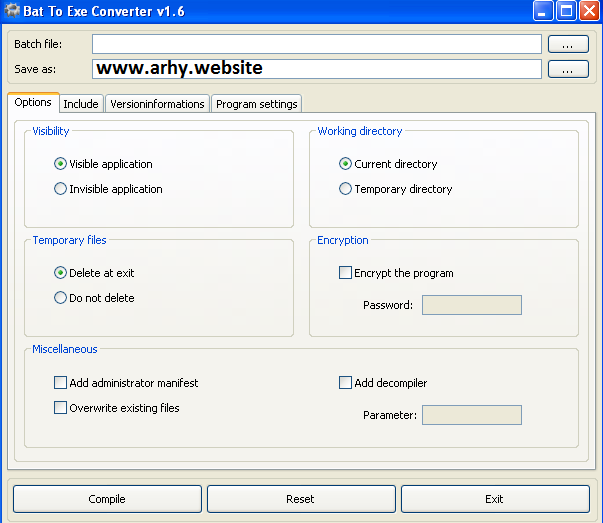
Task: Click the Exit button
Action: pyautogui.click(x=495, y=499)
